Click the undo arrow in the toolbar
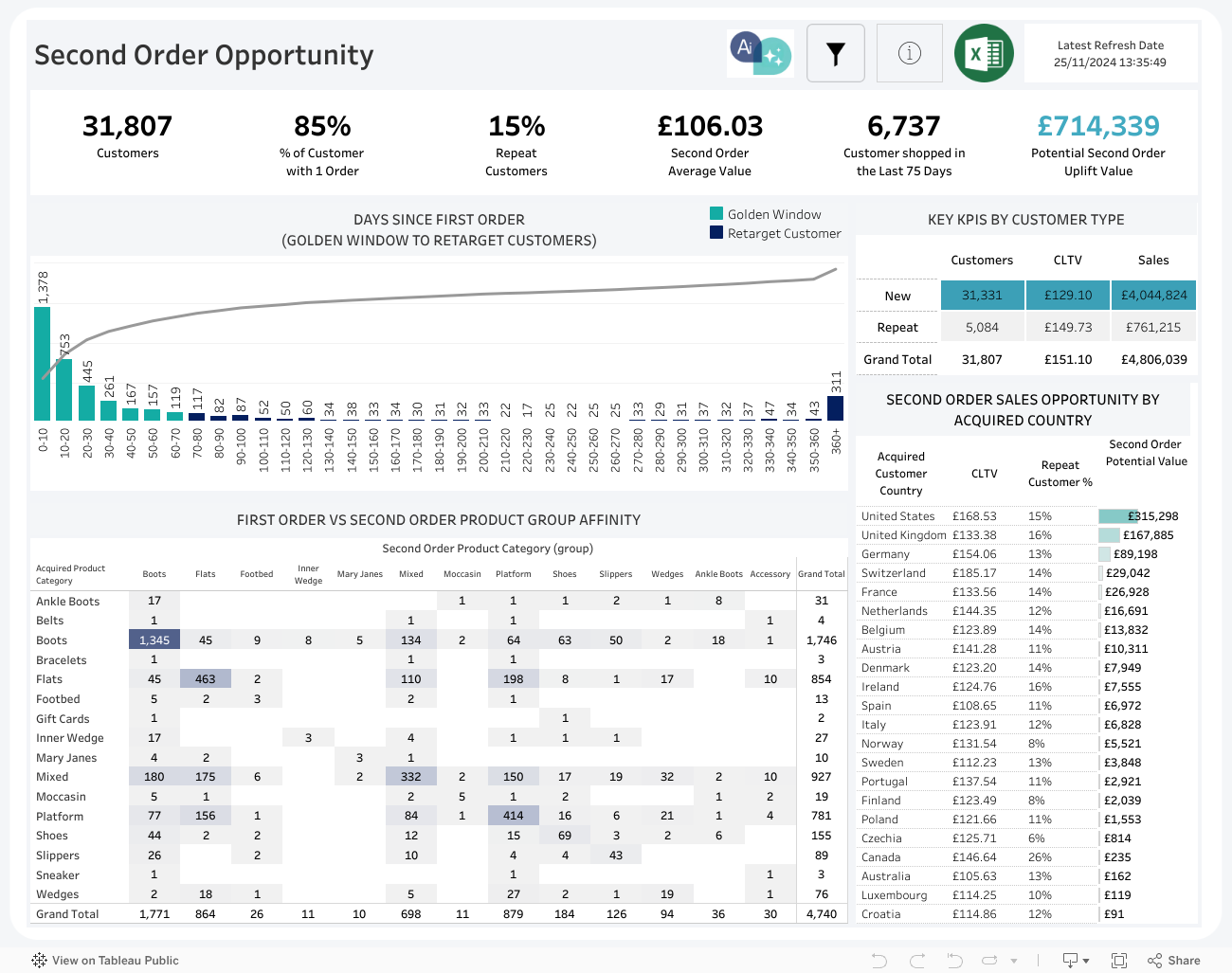The width and height of the screenshot is (1232, 973). [x=879, y=961]
